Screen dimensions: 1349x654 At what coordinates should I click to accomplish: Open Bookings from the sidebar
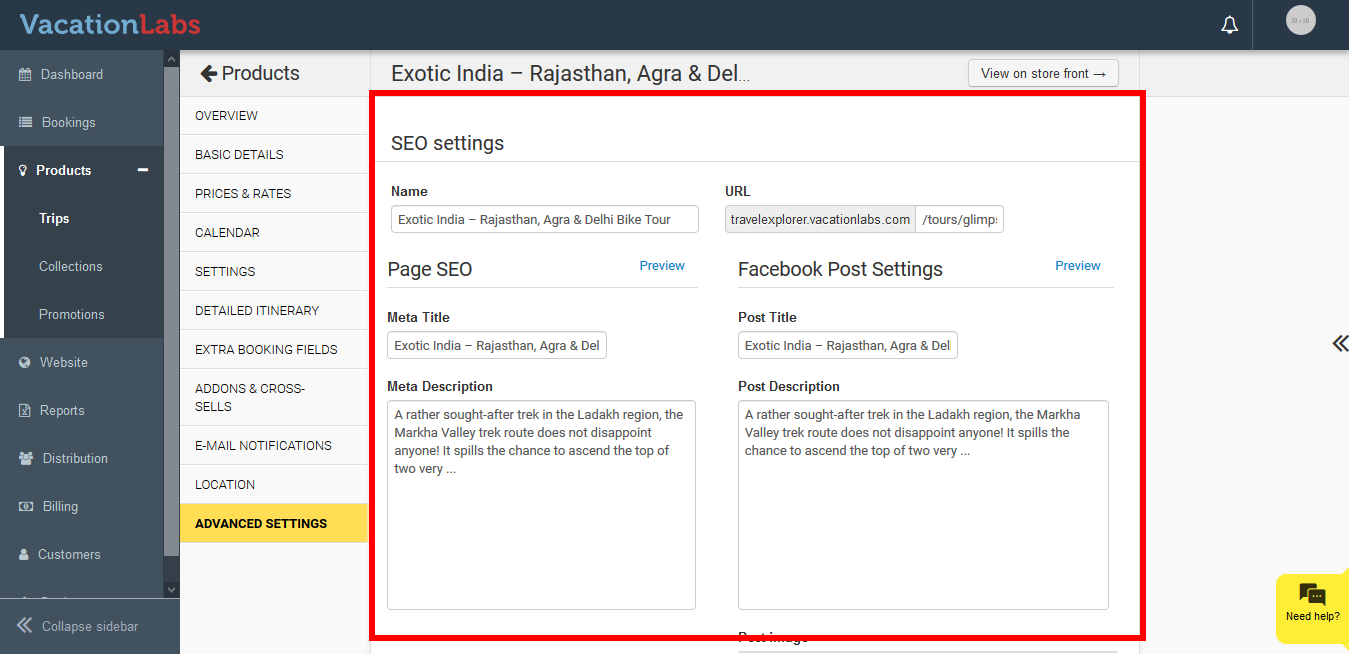[68, 123]
